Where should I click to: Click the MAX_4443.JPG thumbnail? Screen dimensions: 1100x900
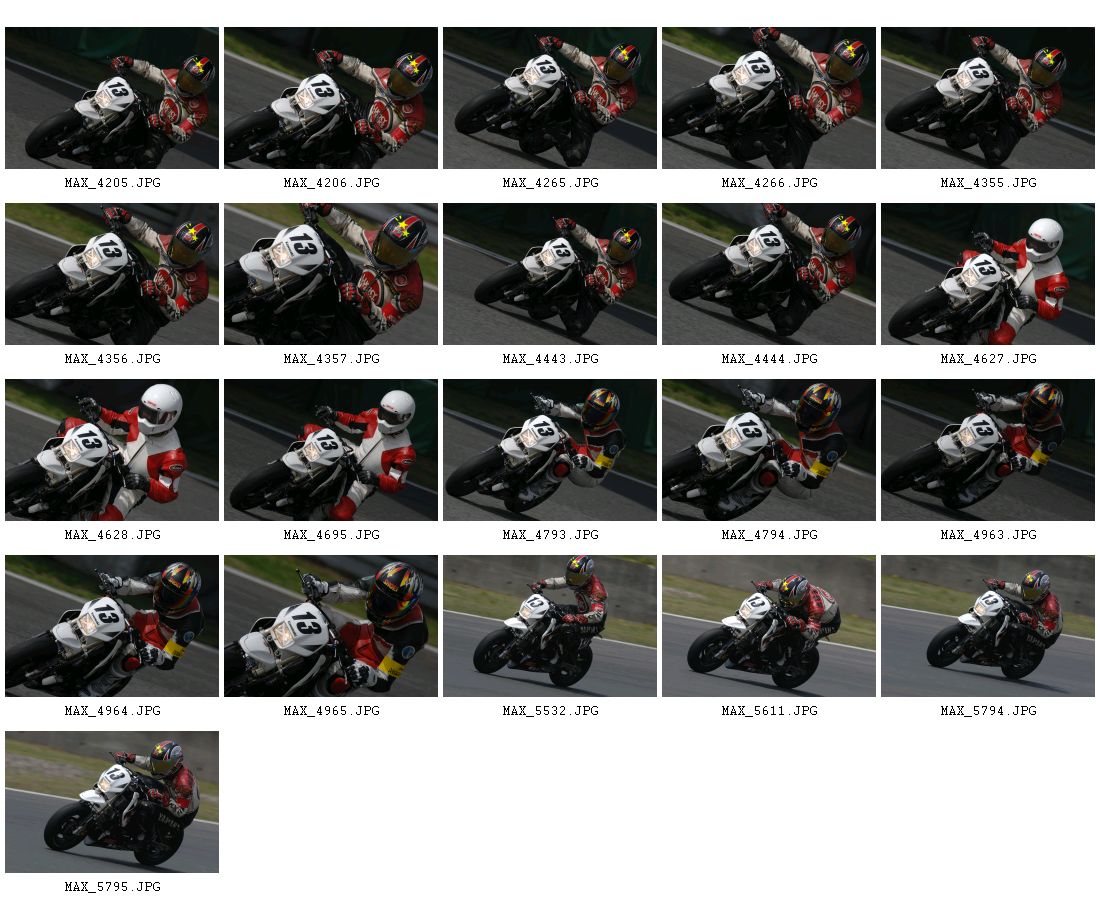point(549,274)
